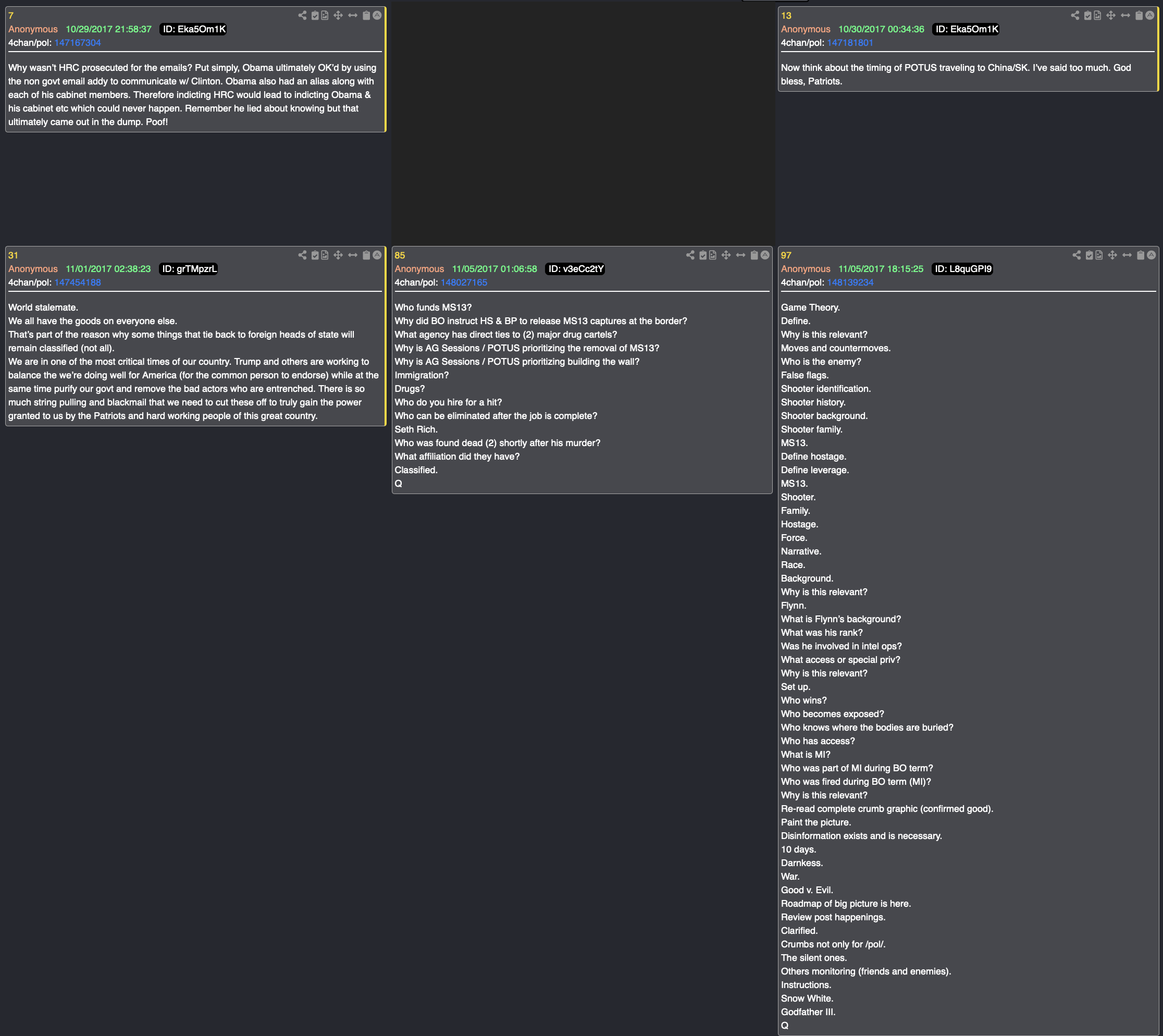Click the yellow post number 85

click(x=400, y=255)
